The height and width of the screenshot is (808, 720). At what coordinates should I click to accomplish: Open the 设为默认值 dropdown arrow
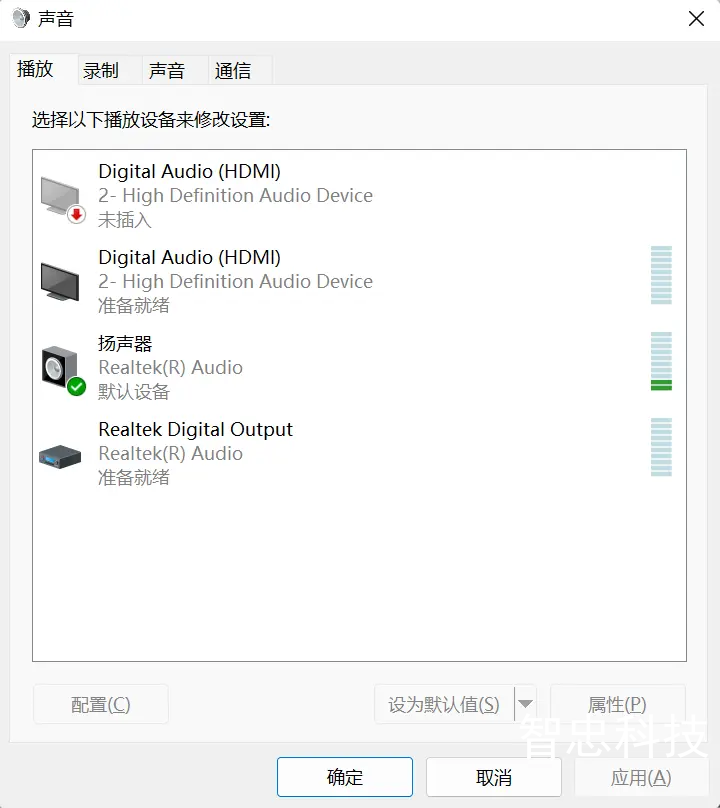point(525,704)
